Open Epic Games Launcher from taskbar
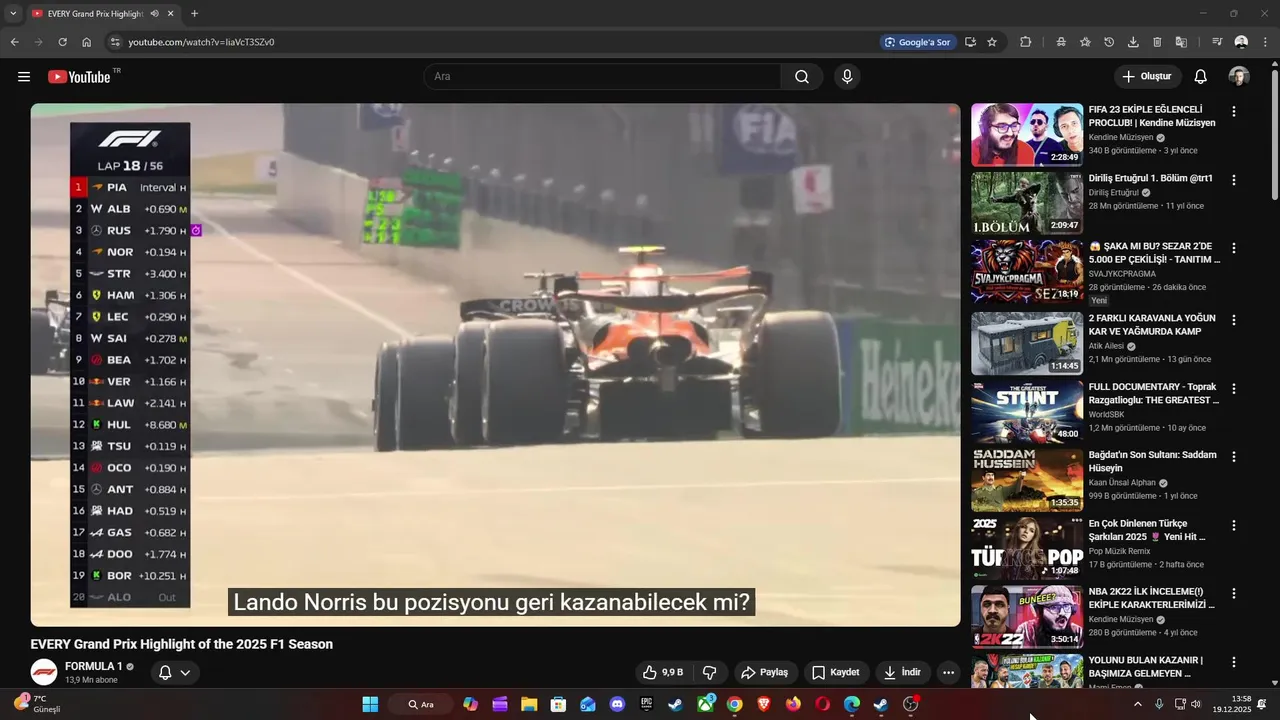Screen dimensions: 1280x720 pyautogui.click(x=646, y=704)
